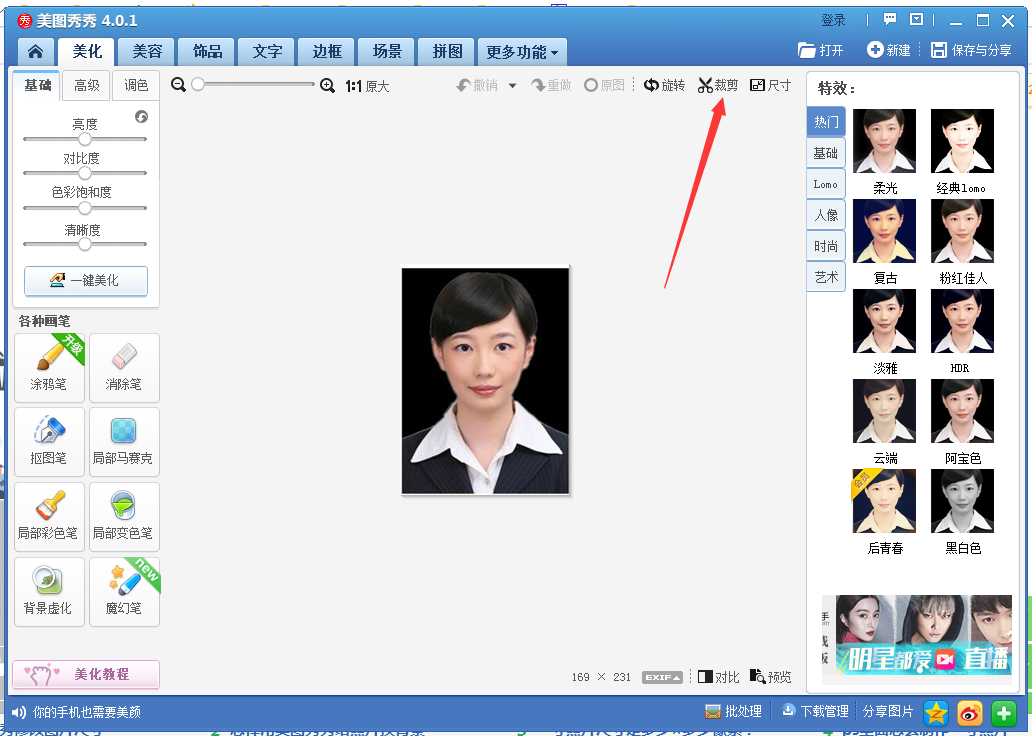Open the top-right dropdown menu box icon
The image size is (1032, 736).
916,20
